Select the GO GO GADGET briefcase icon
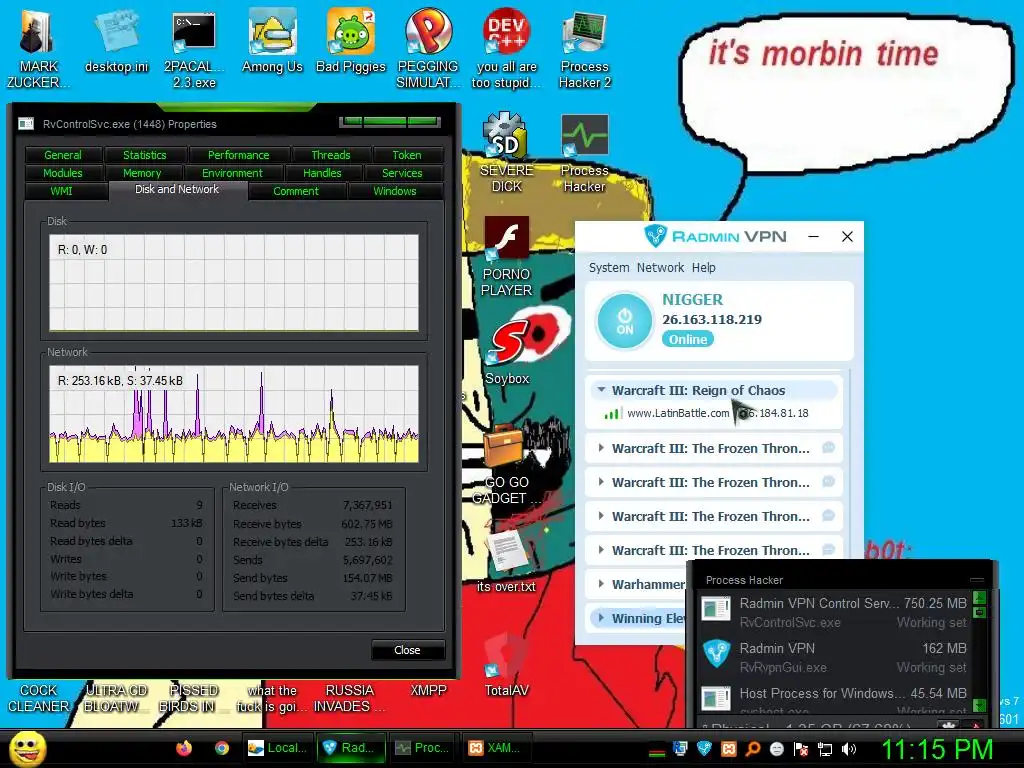Screen dimensions: 1024x768 click(506, 464)
